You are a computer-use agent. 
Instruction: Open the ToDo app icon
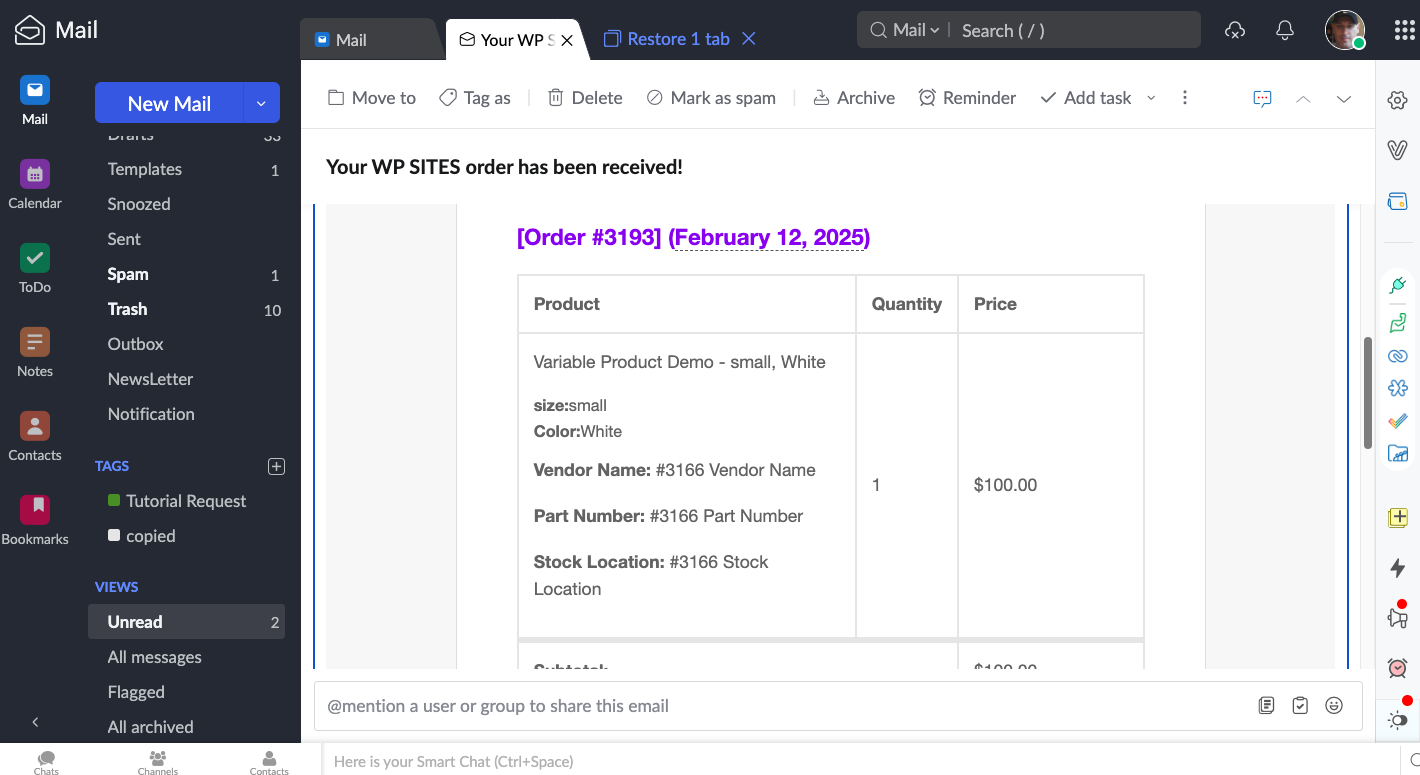click(x=35, y=259)
